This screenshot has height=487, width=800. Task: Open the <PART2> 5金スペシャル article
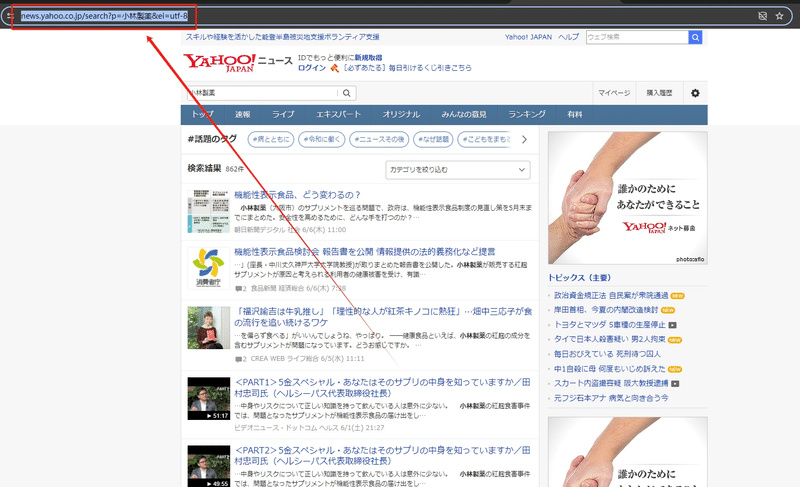pos(382,455)
